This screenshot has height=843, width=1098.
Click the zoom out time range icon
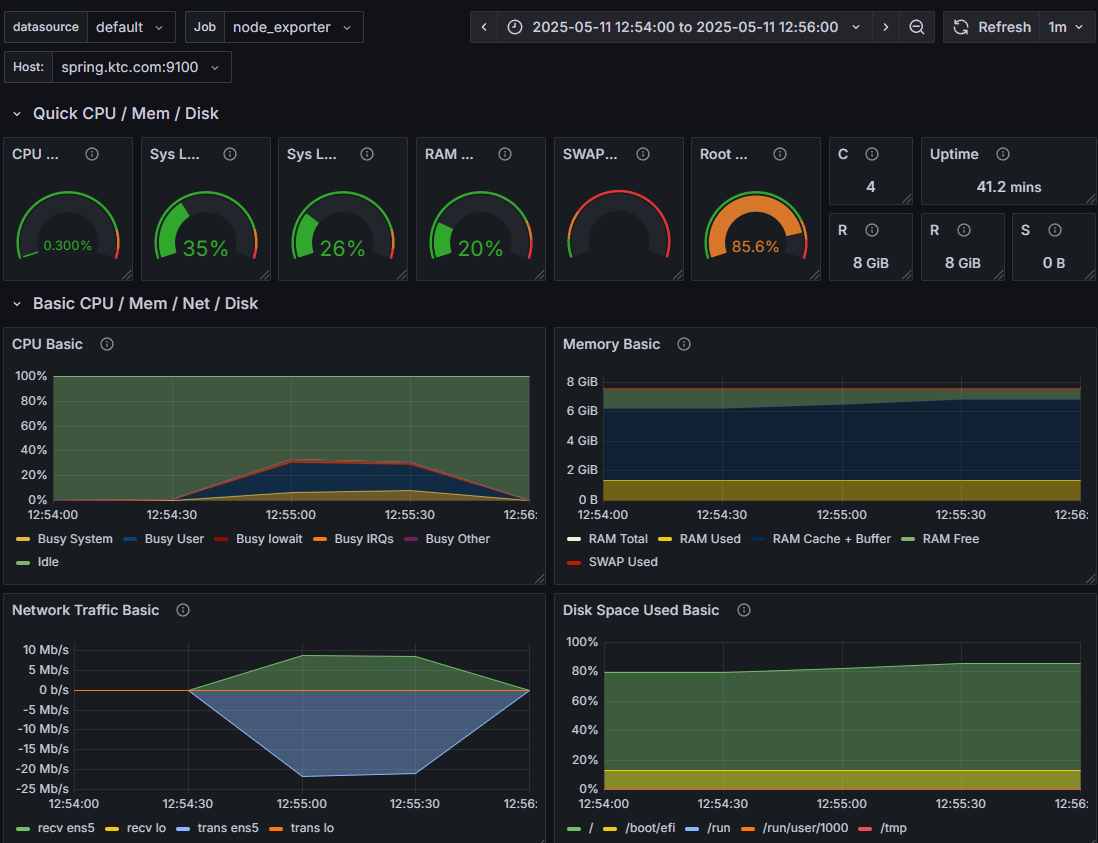click(x=916, y=27)
